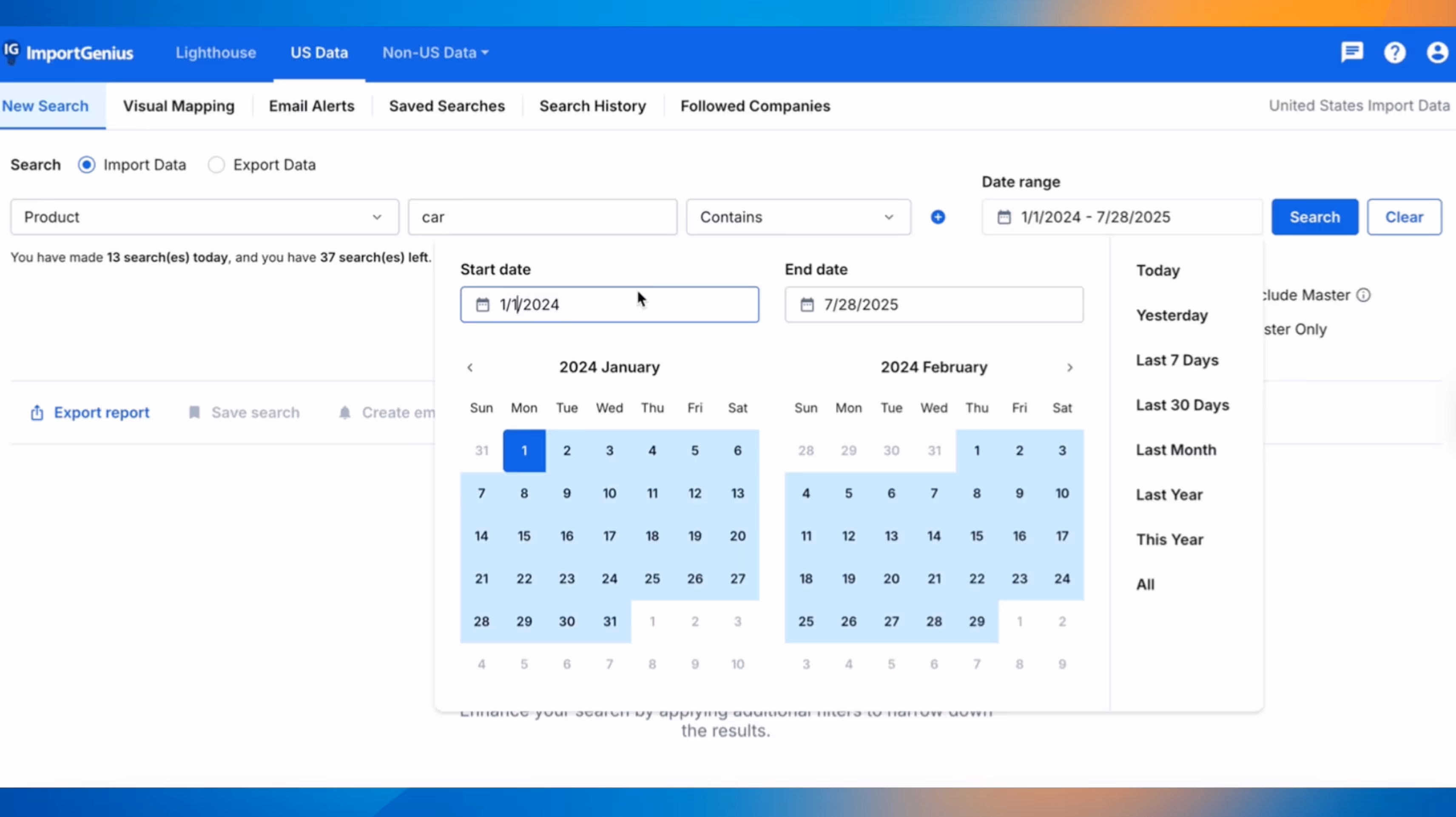Click the calendar icon in the Start date field
1456x817 pixels.
click(483, 304)
